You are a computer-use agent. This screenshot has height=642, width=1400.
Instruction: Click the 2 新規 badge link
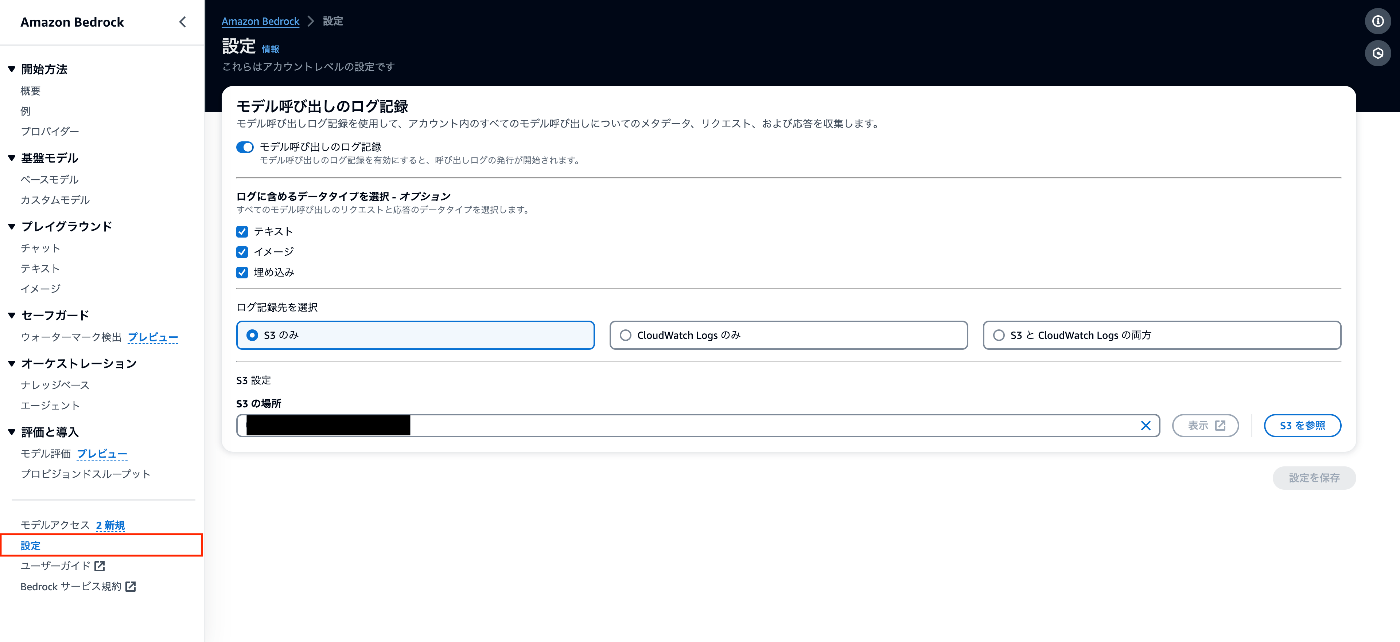pos(111,525)
